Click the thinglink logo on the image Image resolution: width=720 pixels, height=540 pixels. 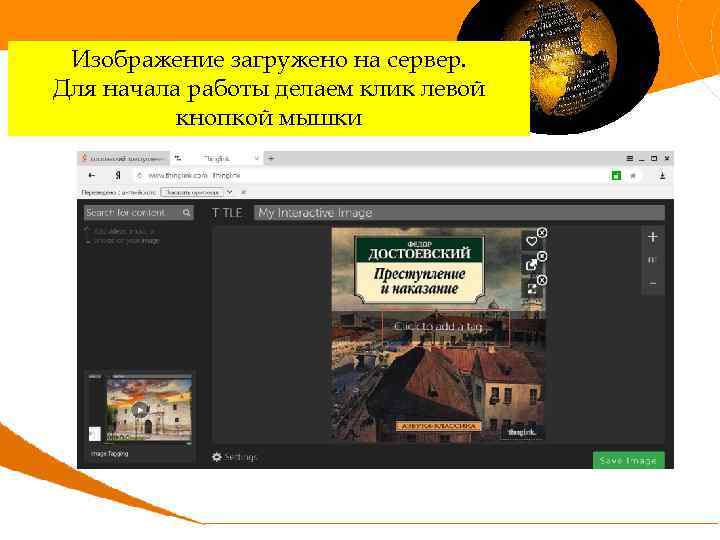point(521,432)
